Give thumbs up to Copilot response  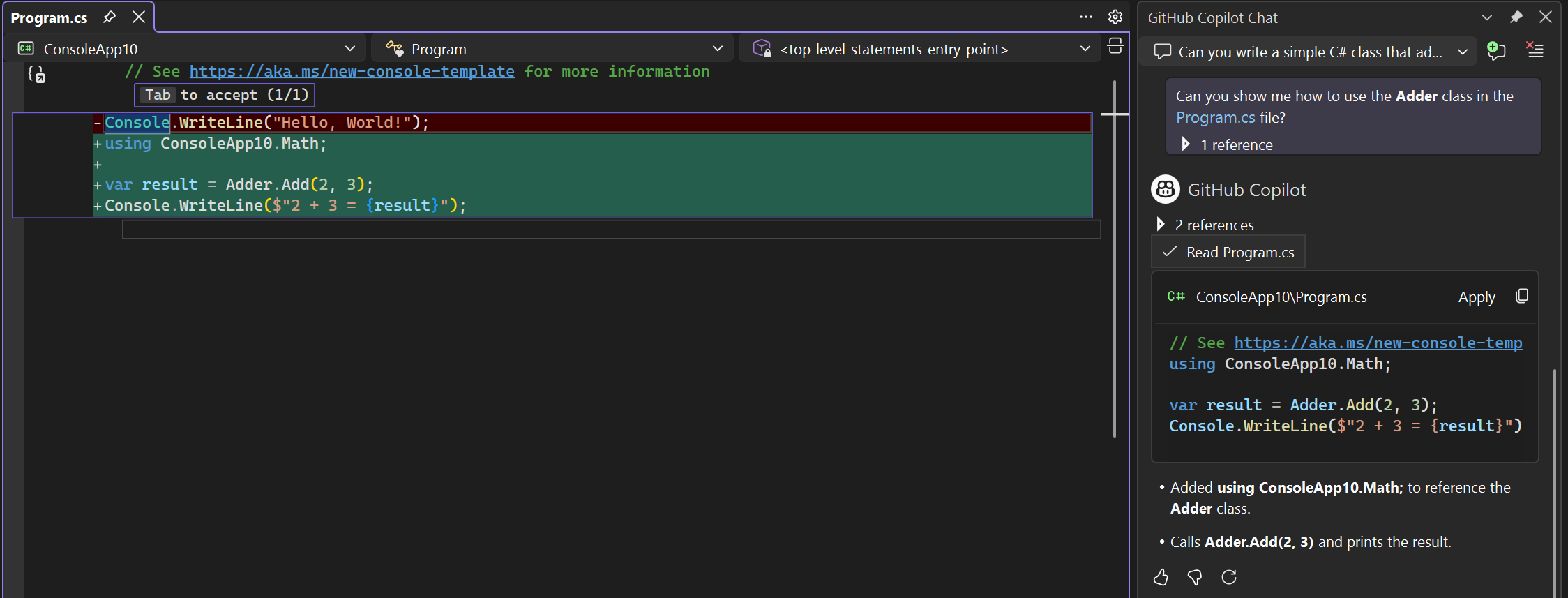[1161, 577]
